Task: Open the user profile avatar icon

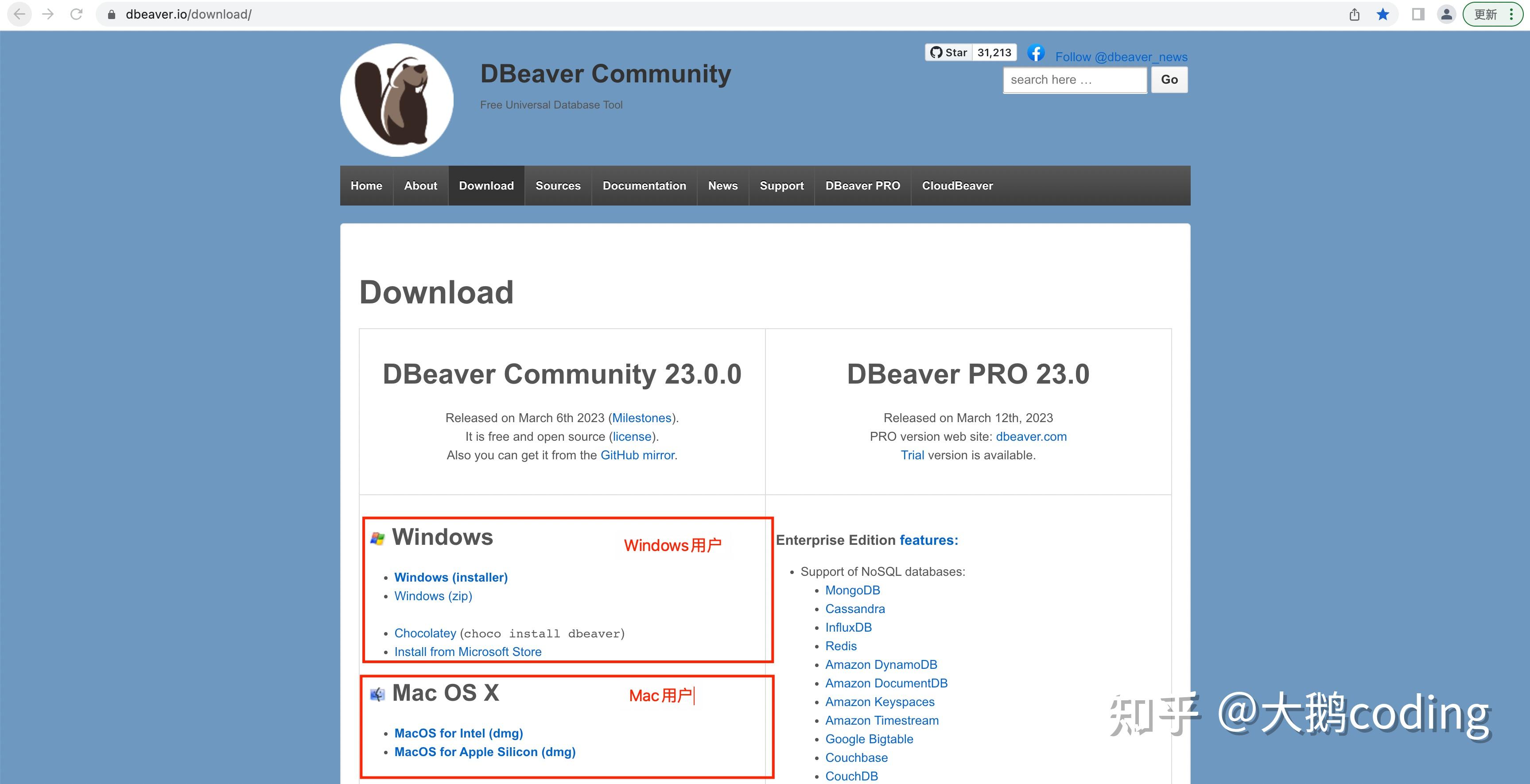Action: pyautogui.click(x=1447, y=14)
